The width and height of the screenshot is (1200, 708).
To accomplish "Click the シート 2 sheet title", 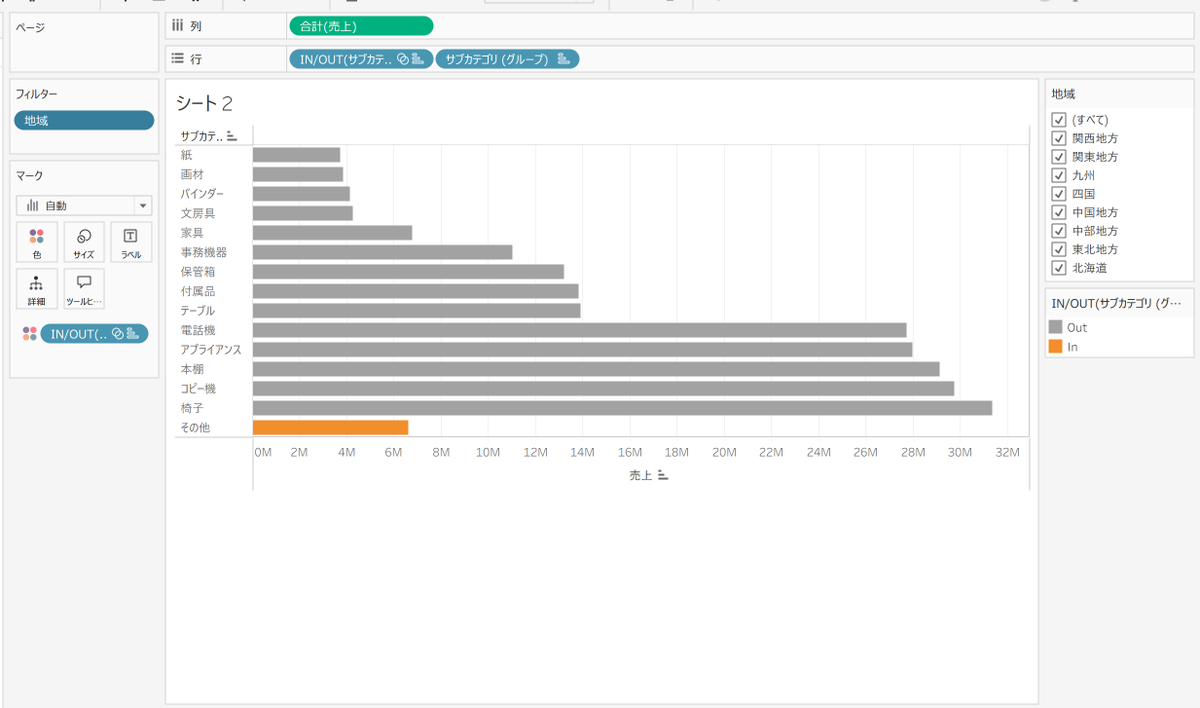I will [204, 103].
